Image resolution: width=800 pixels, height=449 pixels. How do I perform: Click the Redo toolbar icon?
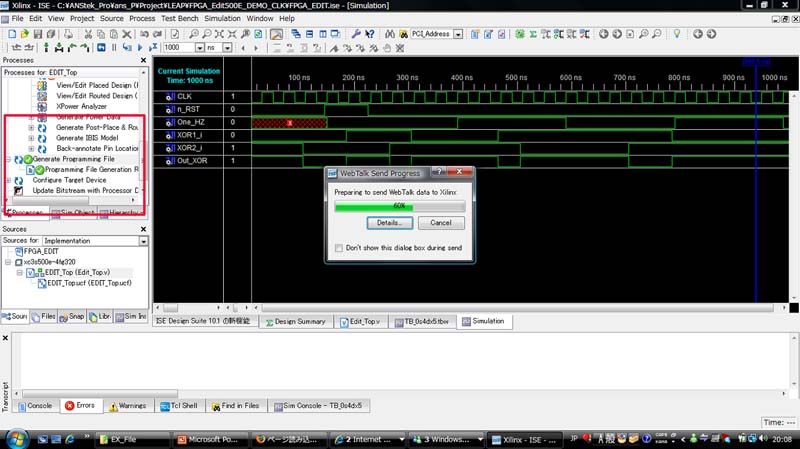(157, 34)
